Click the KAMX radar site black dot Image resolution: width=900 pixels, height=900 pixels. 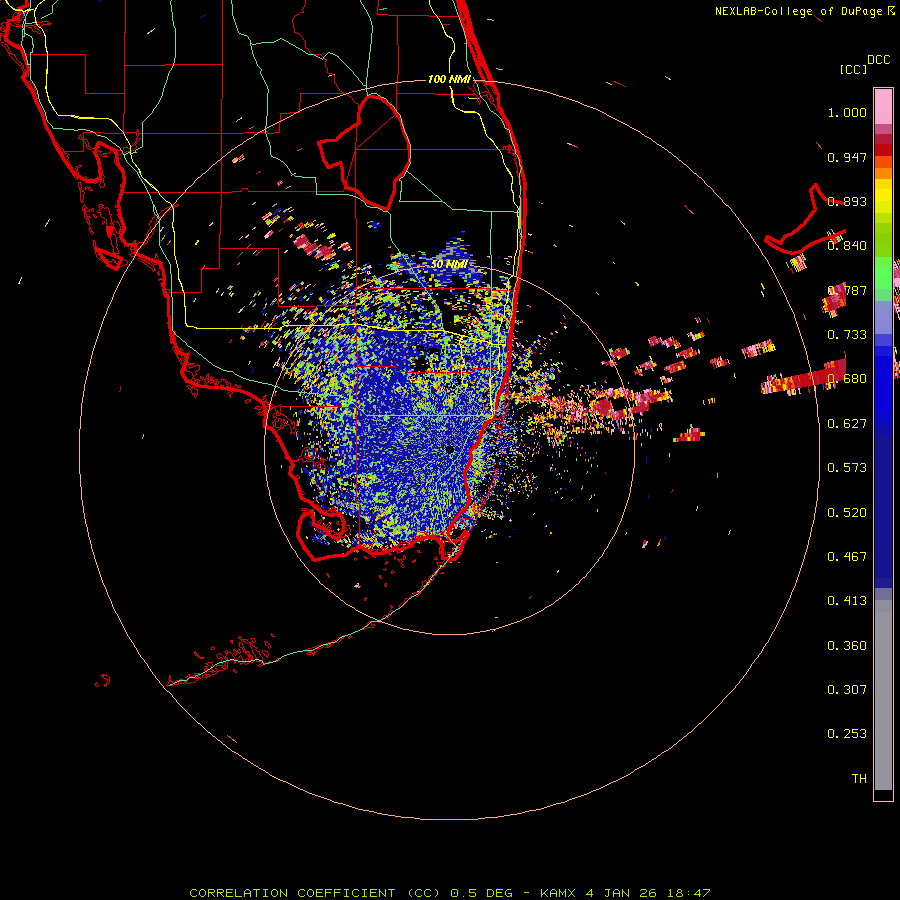tap(449, 450)
